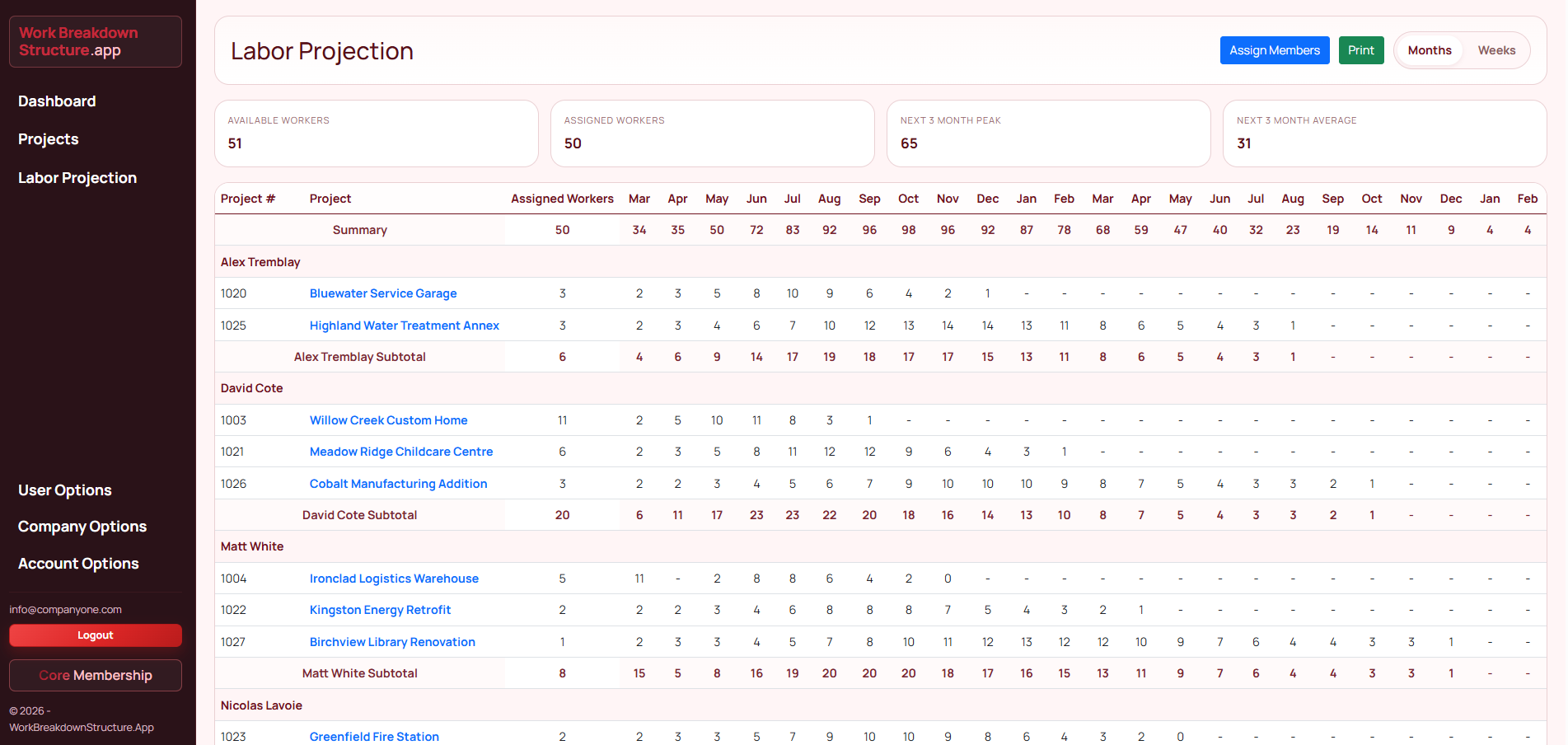Select the Months view toggle

pos(1429,50)
